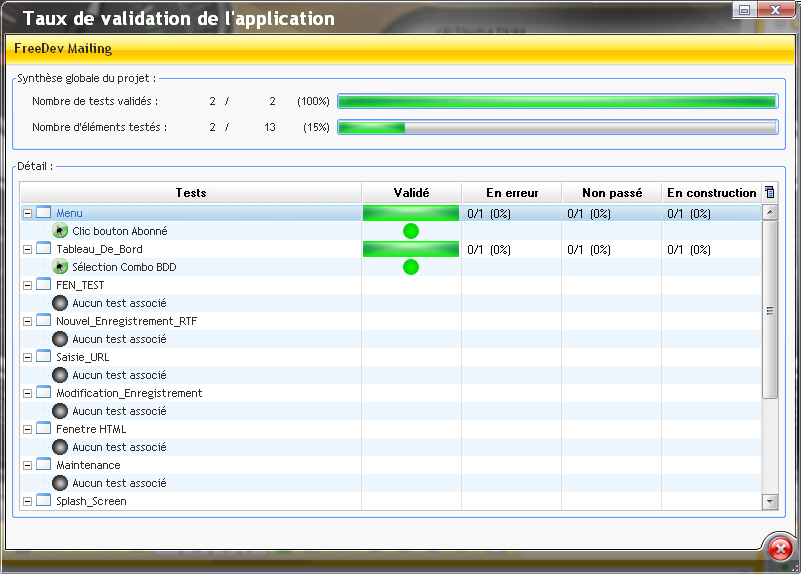The height and width of the screenshot is (574, 801).
Task: Sort by the Validé column header
Action: click(x=411, y=193)
